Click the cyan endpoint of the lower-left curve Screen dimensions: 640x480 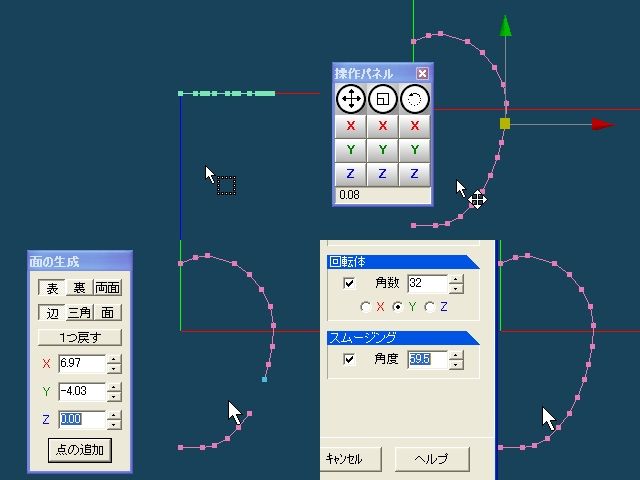click(264, 380)
